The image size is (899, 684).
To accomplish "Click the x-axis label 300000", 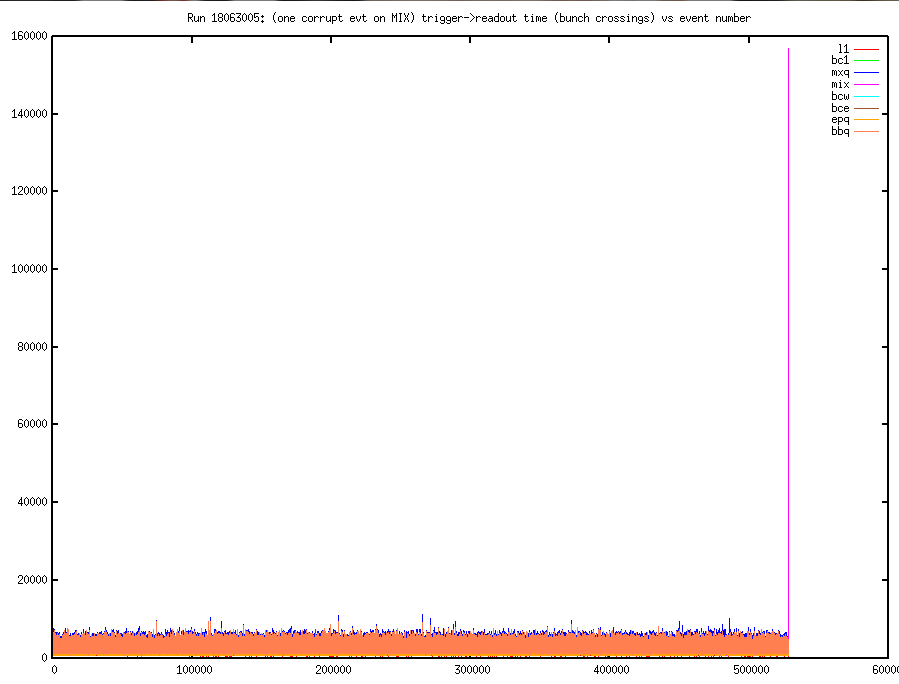I will [x=472, y=670].
